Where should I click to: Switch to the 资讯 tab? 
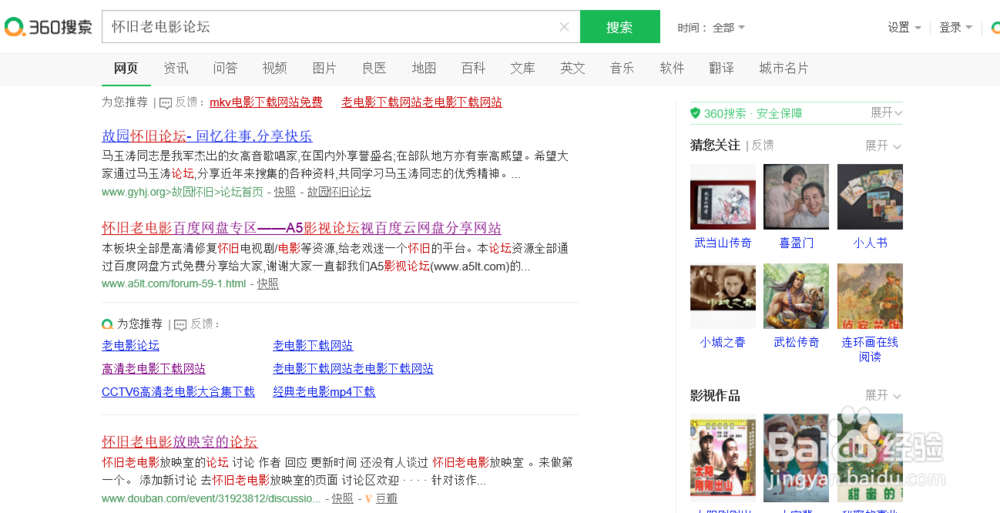(x=175, y=68)
